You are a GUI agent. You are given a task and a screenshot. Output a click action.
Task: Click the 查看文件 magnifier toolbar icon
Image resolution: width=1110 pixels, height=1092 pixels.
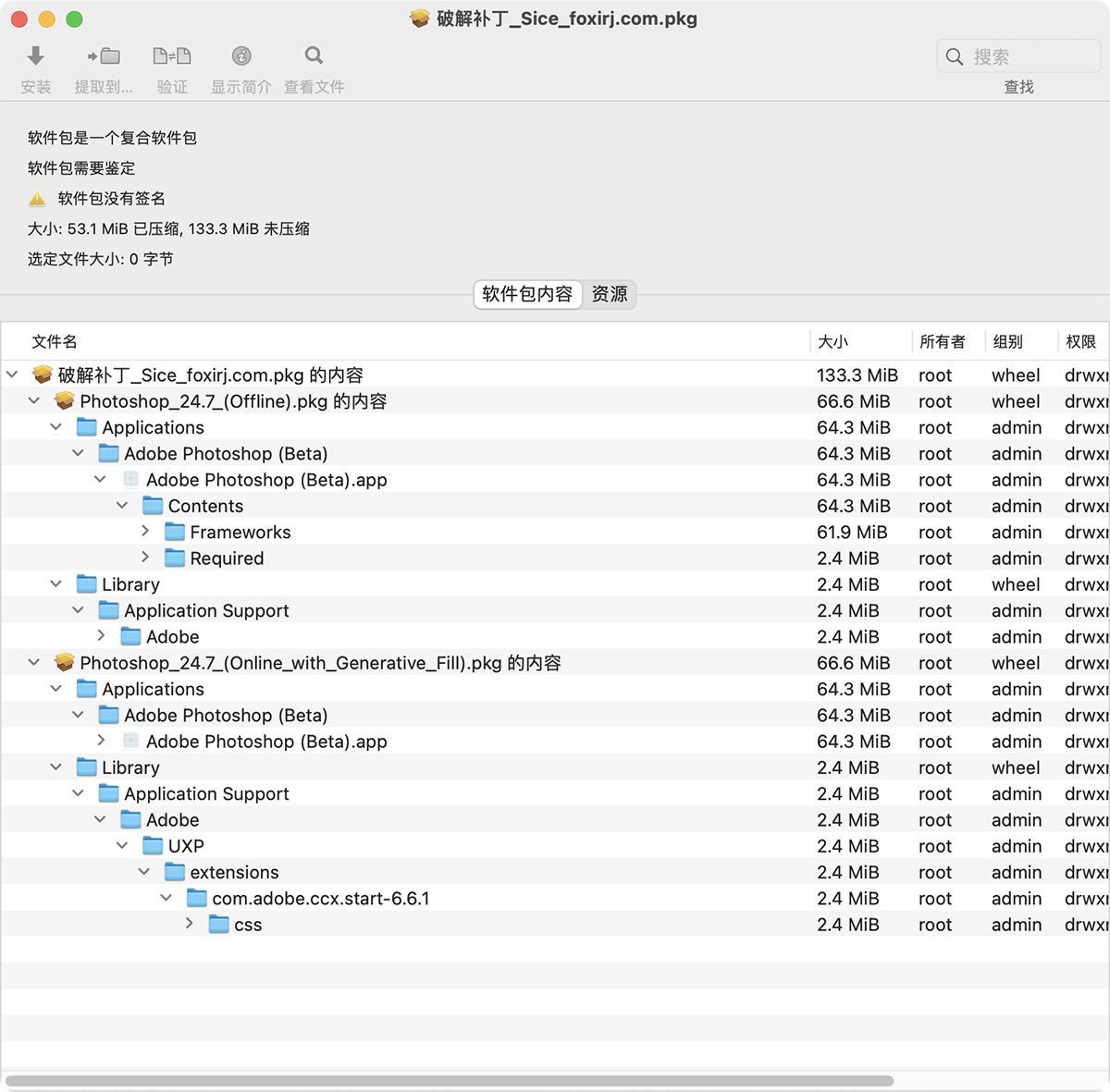pyautogui.click(x=314, y=56)
